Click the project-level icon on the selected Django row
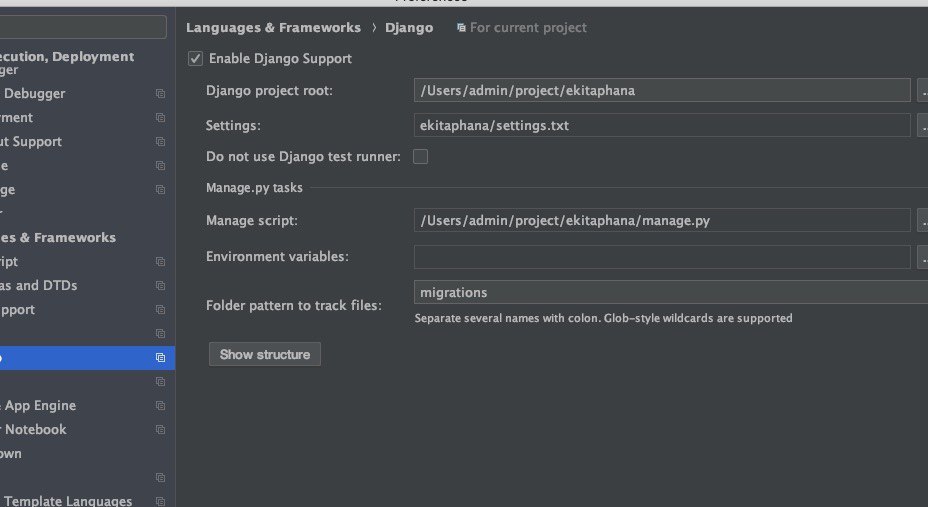 (x=160, y=357)
